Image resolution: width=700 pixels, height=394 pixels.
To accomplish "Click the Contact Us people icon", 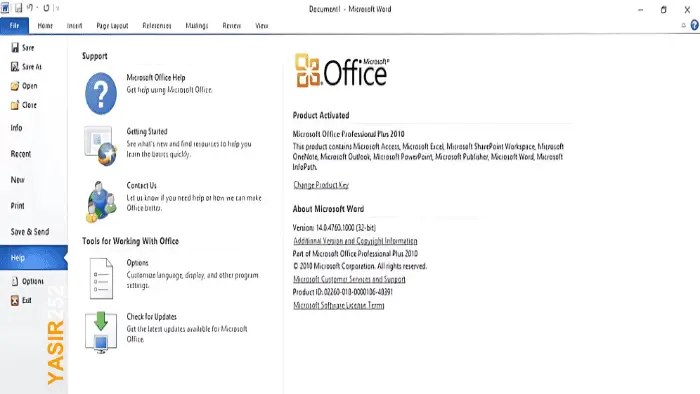I will [x=101, y=201].
